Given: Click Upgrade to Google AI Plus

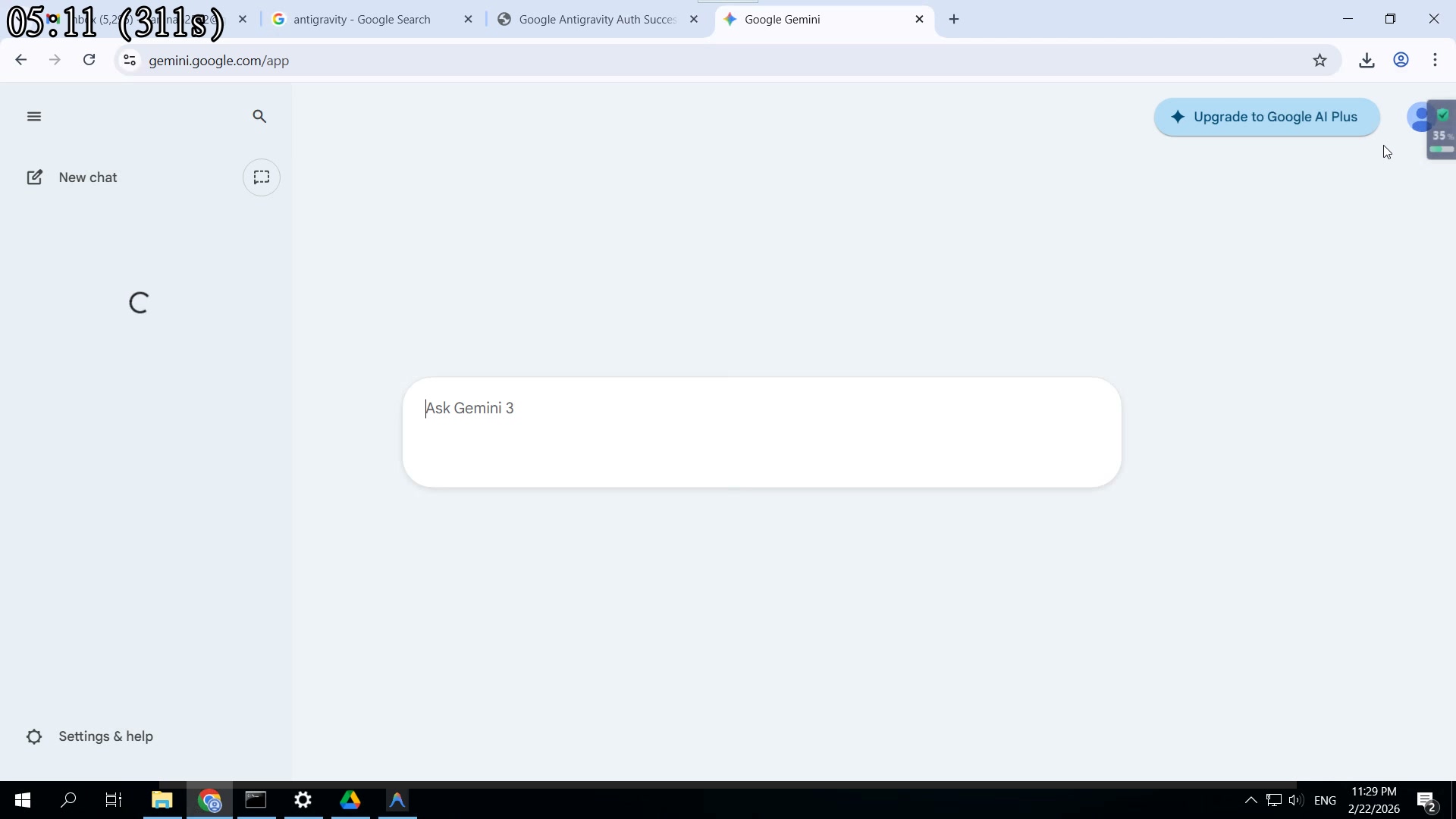Looking at the screenshot, I should coord(1266,117).
